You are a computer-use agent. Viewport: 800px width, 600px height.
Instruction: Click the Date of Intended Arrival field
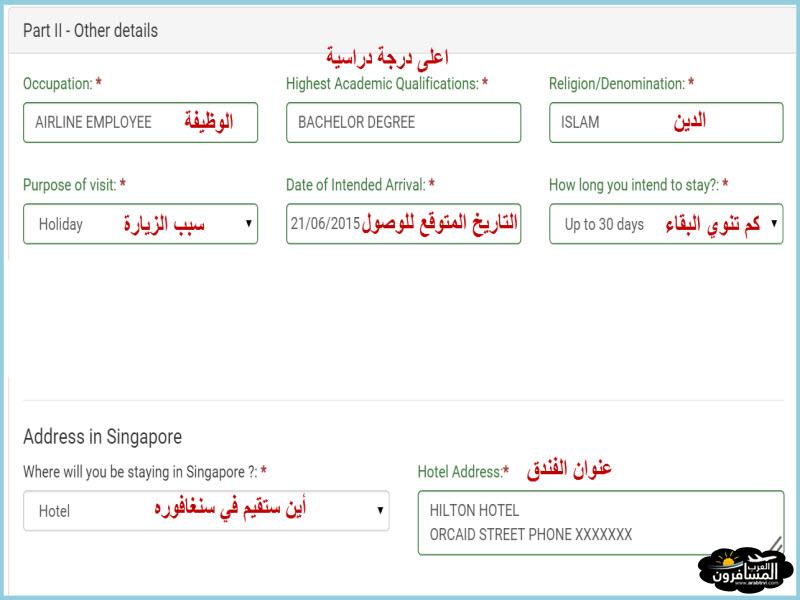[404, 224]
